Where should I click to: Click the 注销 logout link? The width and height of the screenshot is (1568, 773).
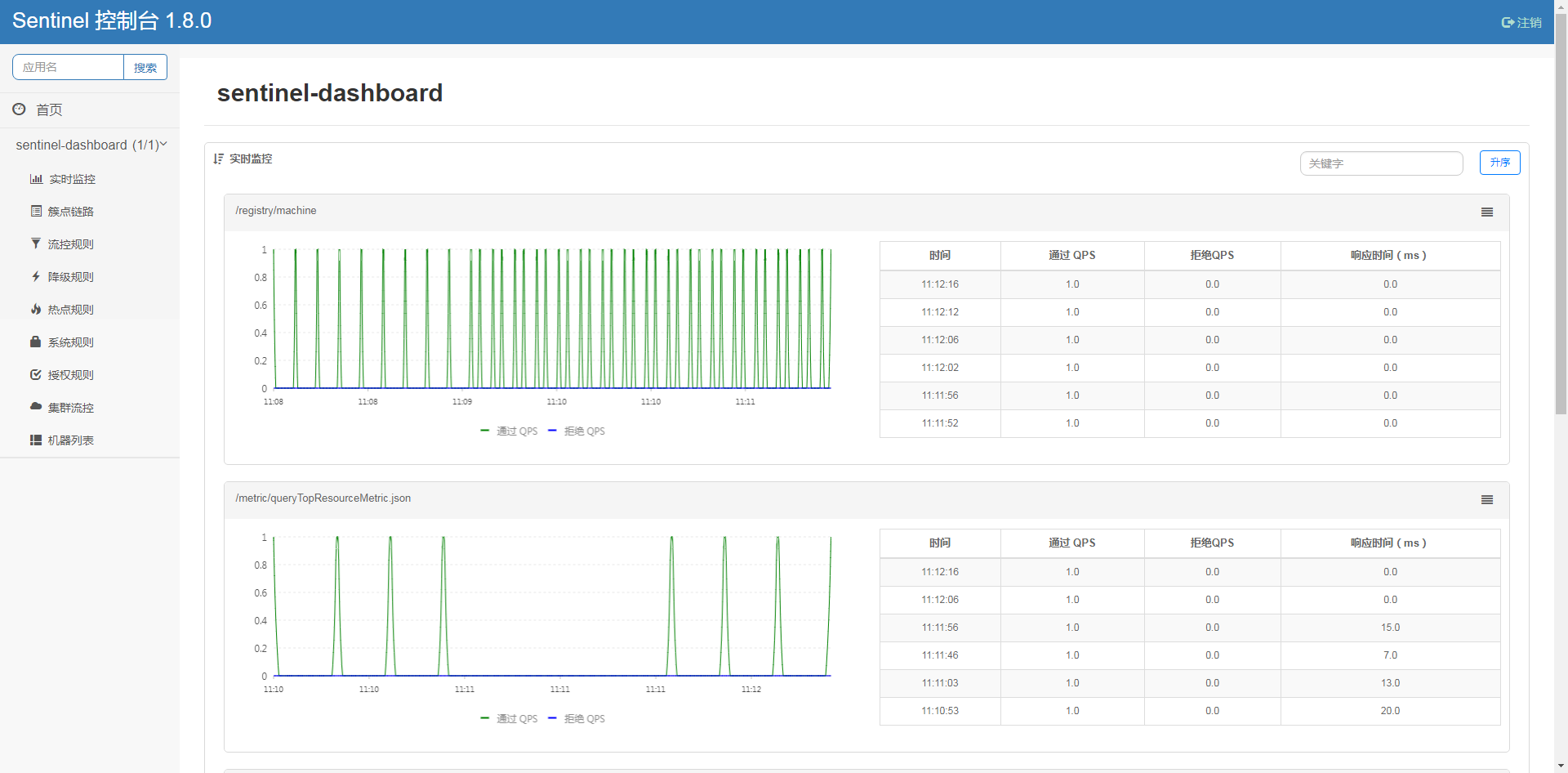click(1522, 22)
